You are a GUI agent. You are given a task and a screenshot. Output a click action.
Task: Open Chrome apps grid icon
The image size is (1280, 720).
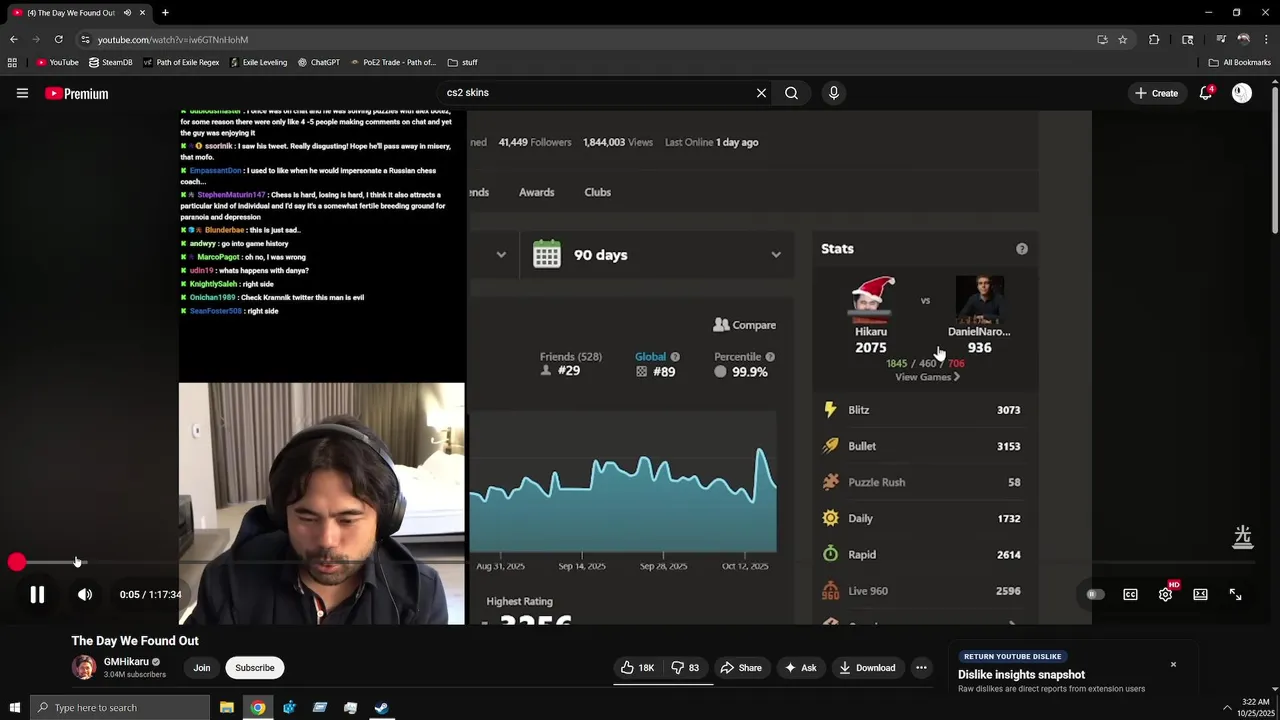[12, 62]
